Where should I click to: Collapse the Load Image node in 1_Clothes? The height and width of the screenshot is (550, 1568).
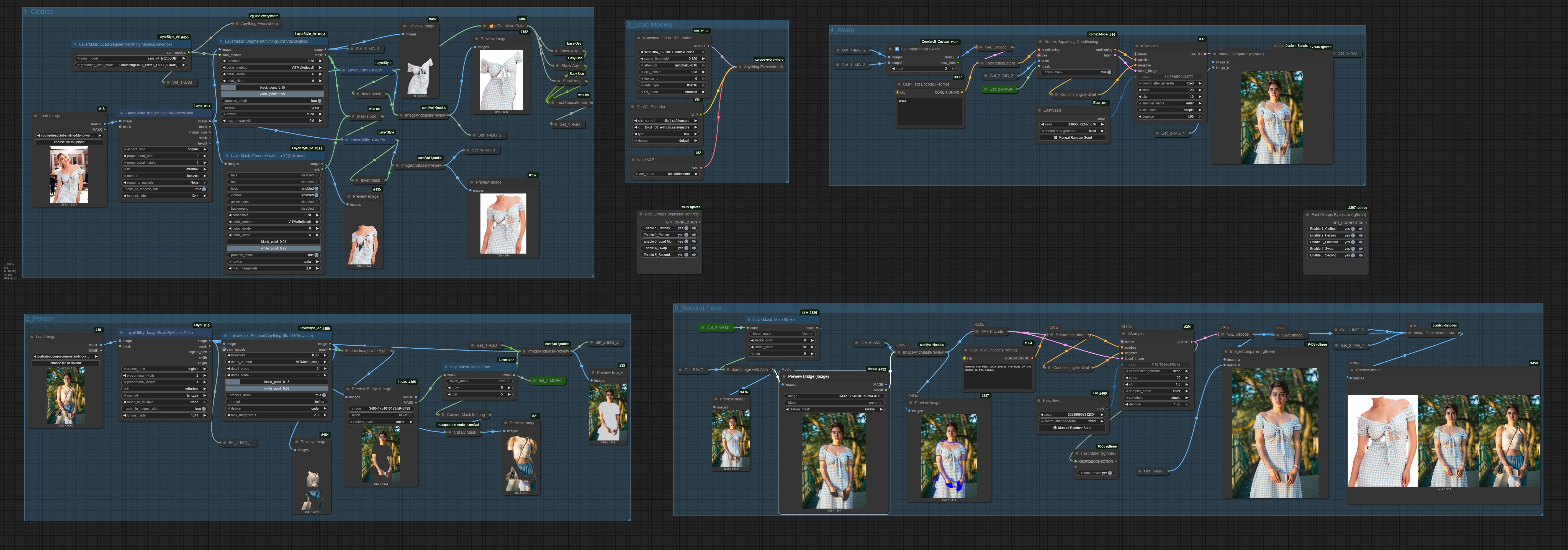tap(35, 115)
